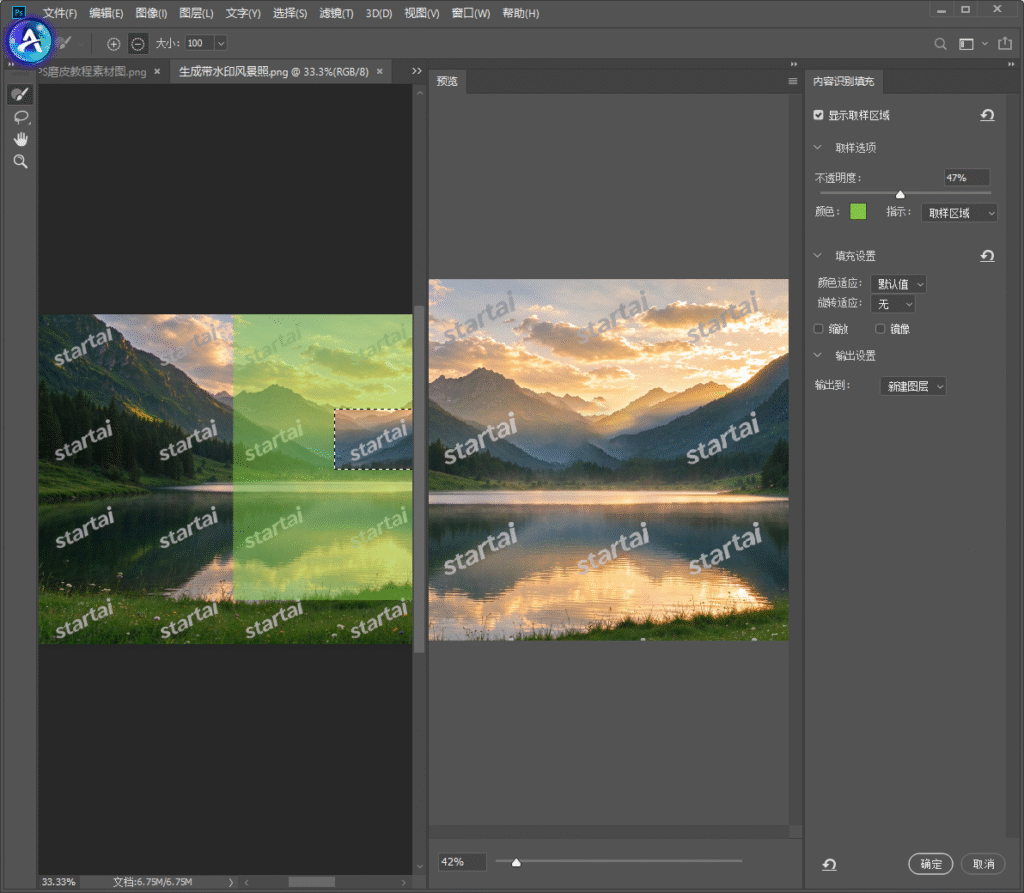The height and width of the screenshot is (893, 1024).
Task: Enable the 镜像 checkbox
Action: 880,329
